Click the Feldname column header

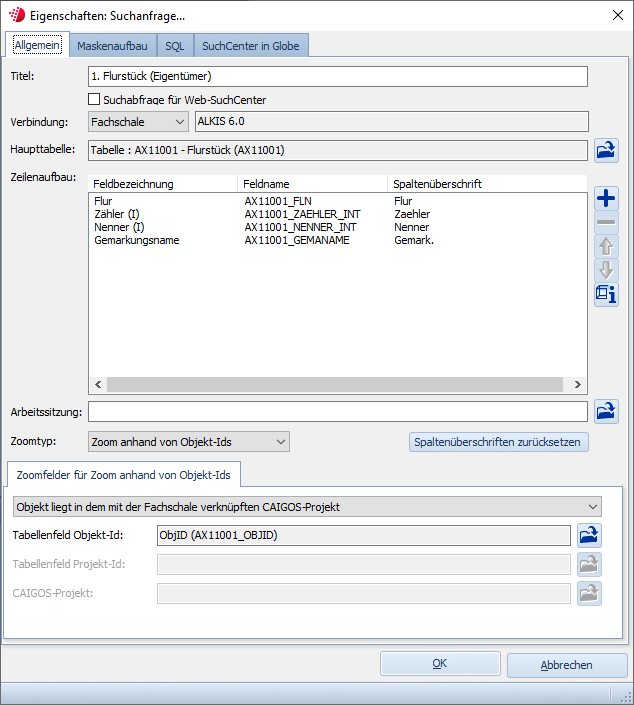coord(313,184)
